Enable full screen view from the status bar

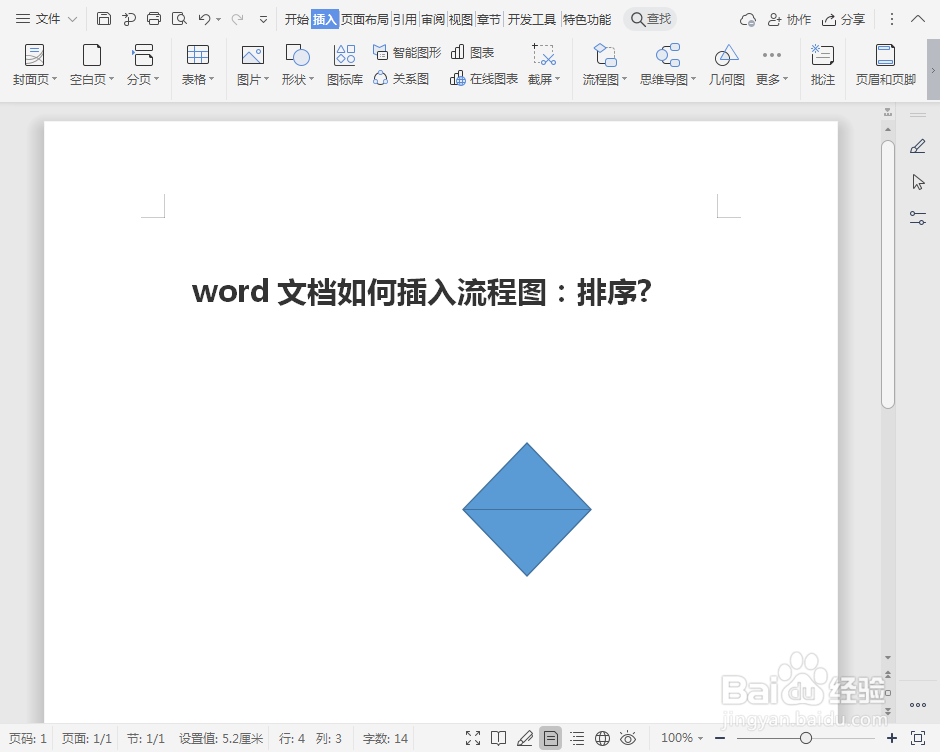pos(473,738)
